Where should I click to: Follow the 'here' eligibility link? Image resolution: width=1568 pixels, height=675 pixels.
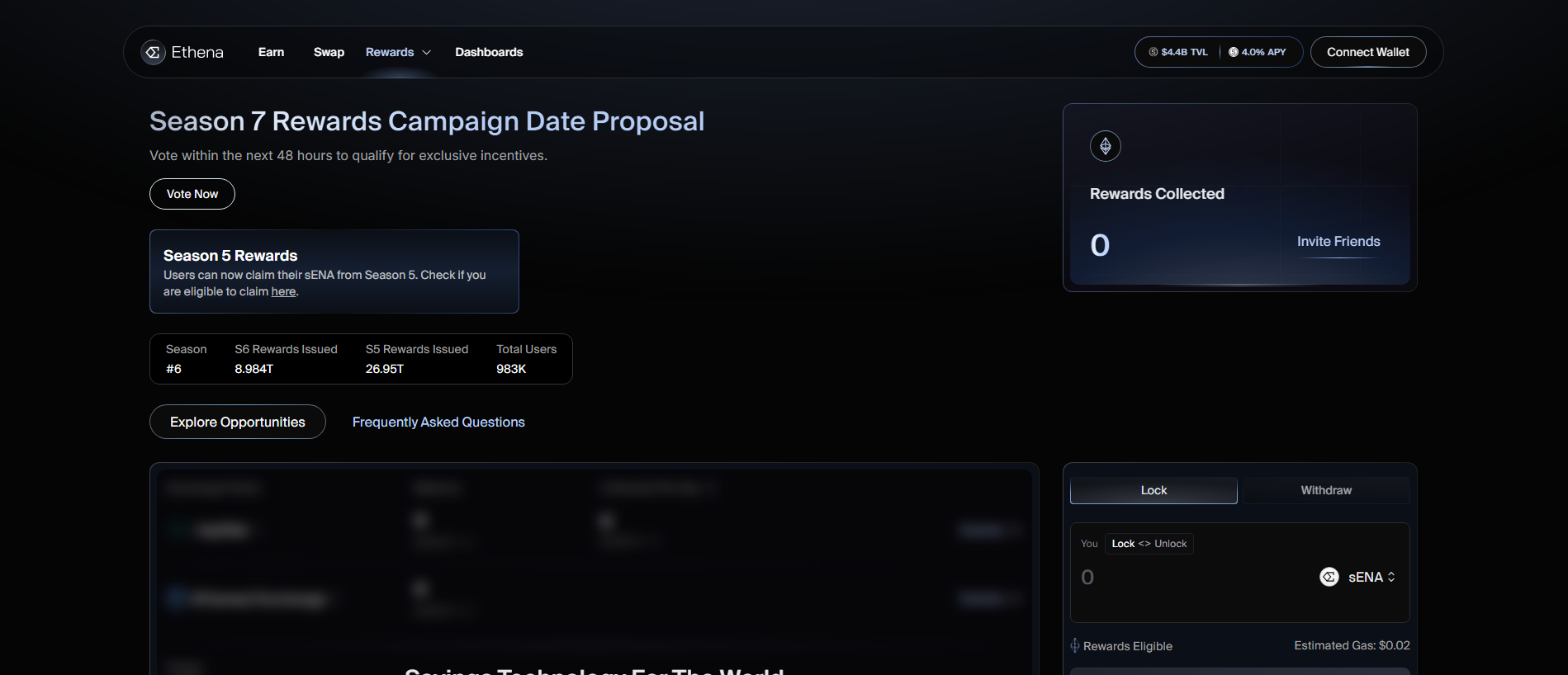pos(283,291)
